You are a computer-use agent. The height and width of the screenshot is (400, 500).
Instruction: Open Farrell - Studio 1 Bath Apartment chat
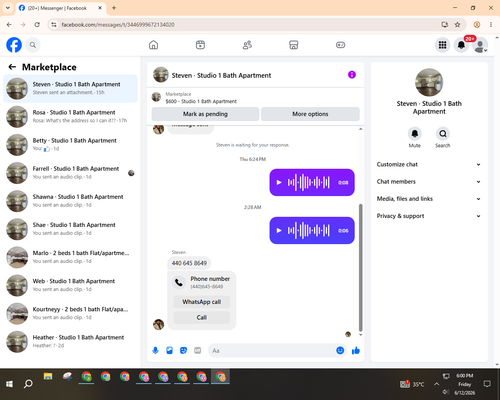(70, 173)
